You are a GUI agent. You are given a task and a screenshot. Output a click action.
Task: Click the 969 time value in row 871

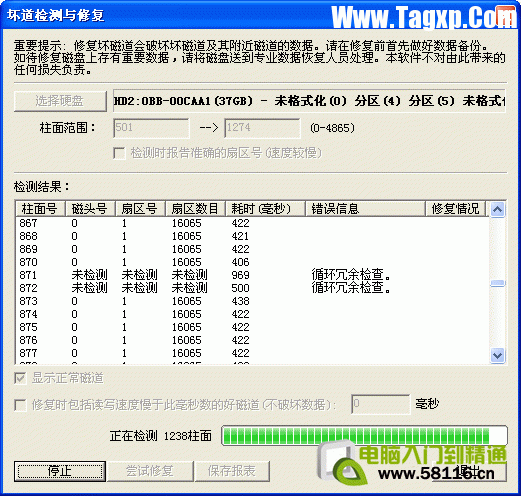[x=240, y=275]
